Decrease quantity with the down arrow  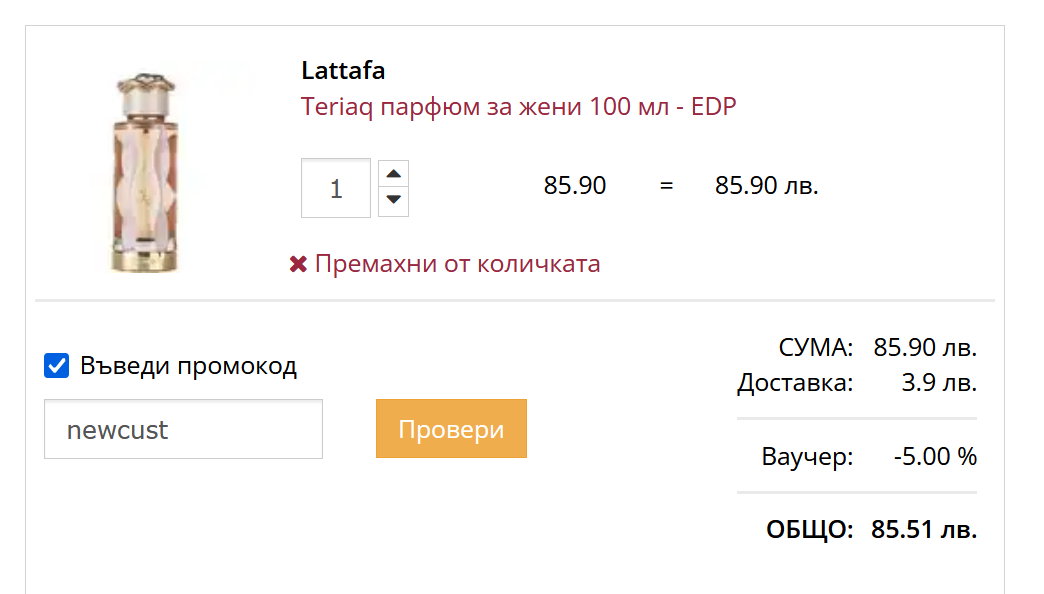[x=394, y=200]
